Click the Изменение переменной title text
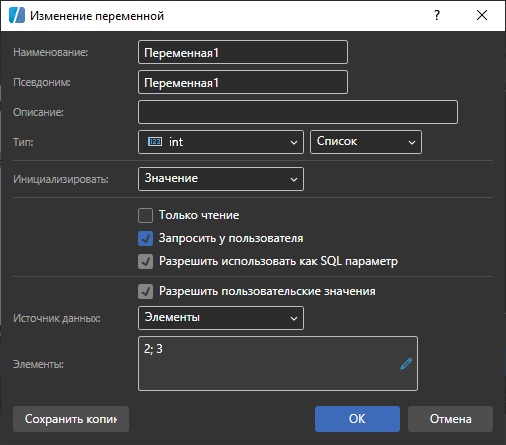This screenshot has width=506, height=445. point(97,16)
